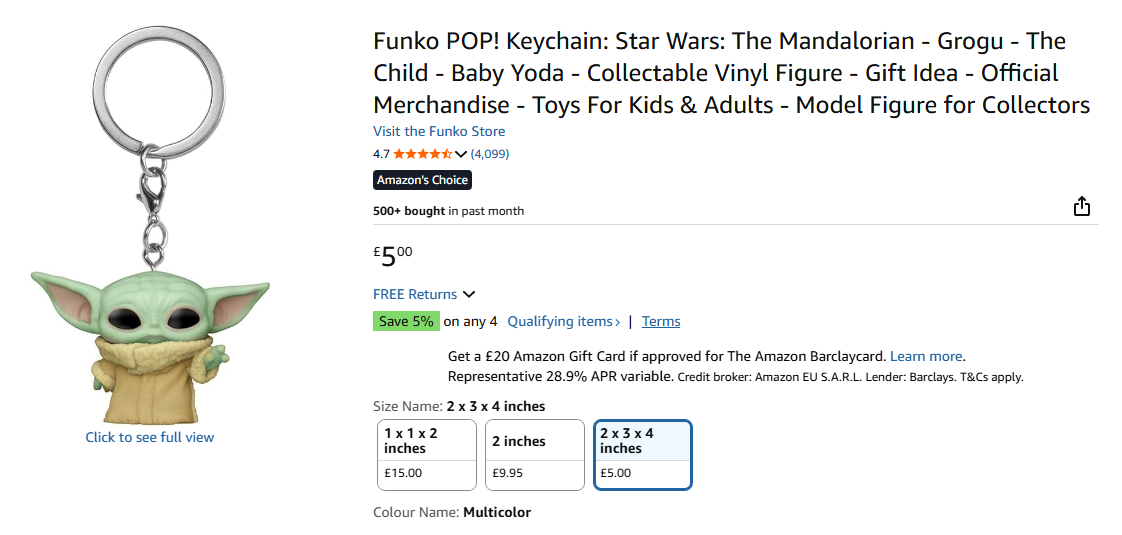Open the FREE Returns details text
This screenshot has width=1122, height=535.
(x=415, y=294)
